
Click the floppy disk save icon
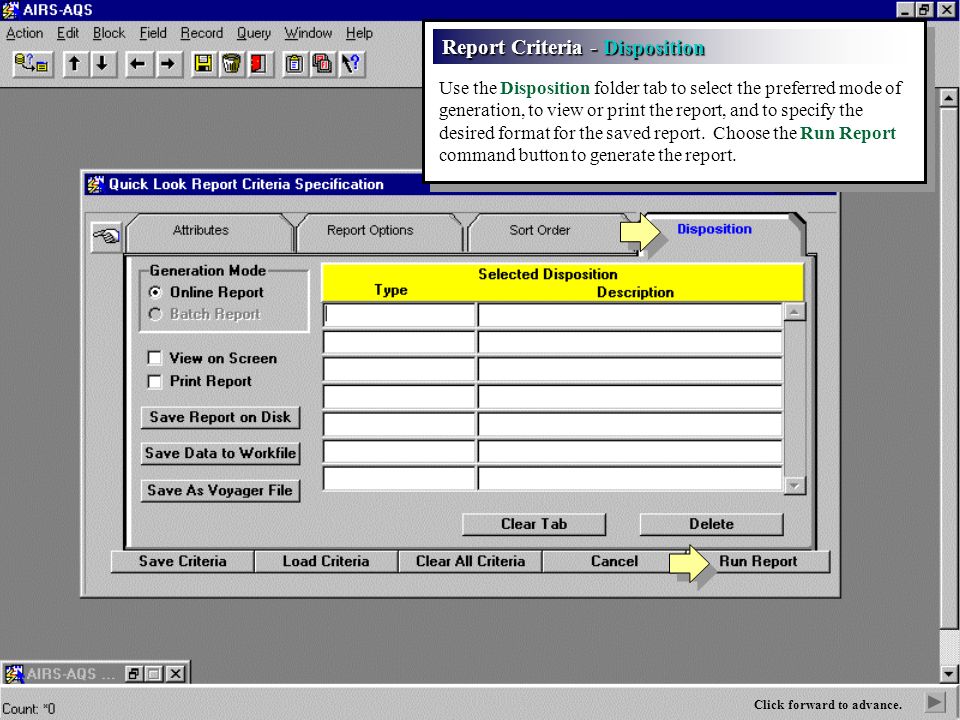203,64
